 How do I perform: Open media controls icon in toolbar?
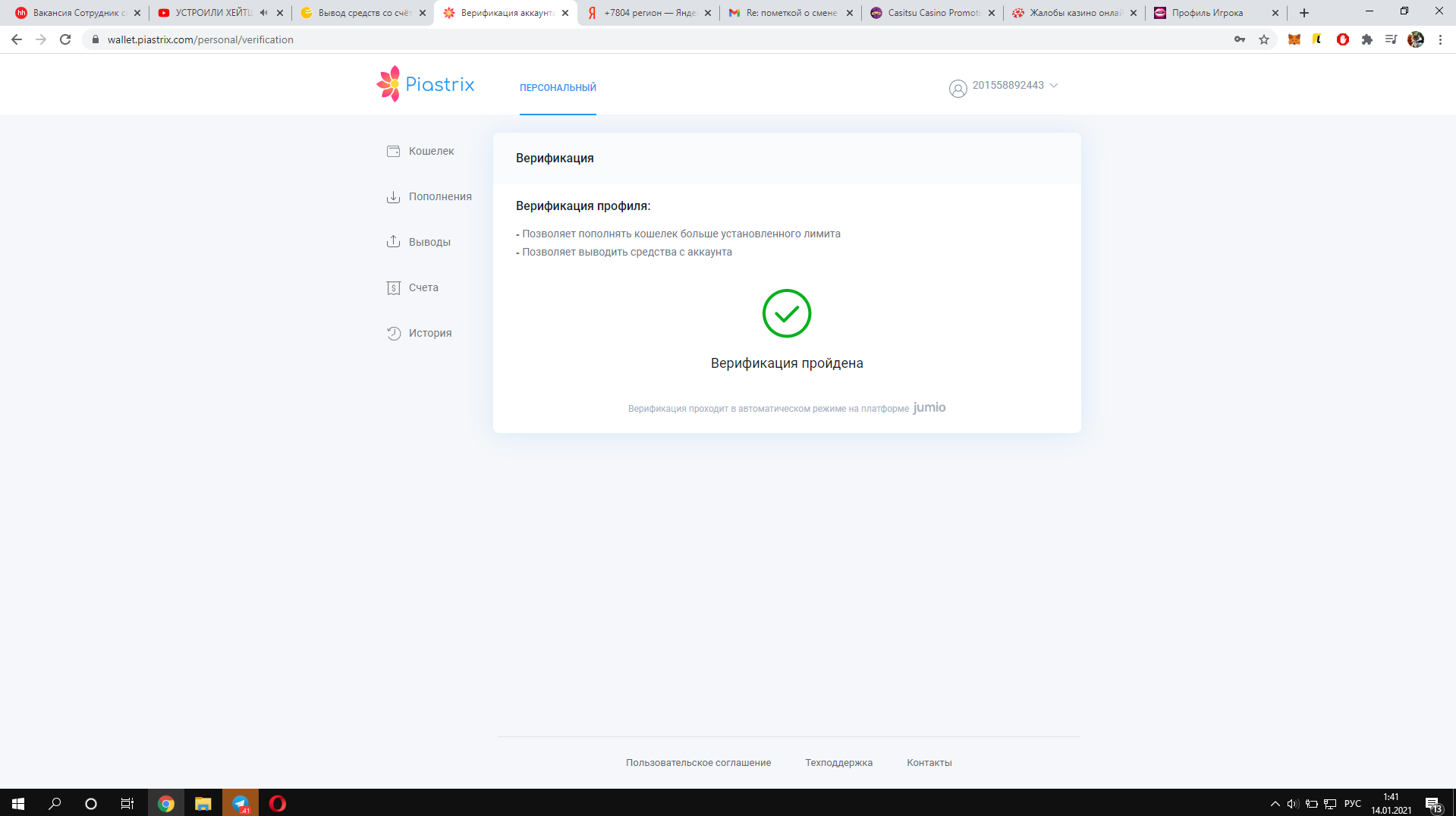coord(1391,39)
